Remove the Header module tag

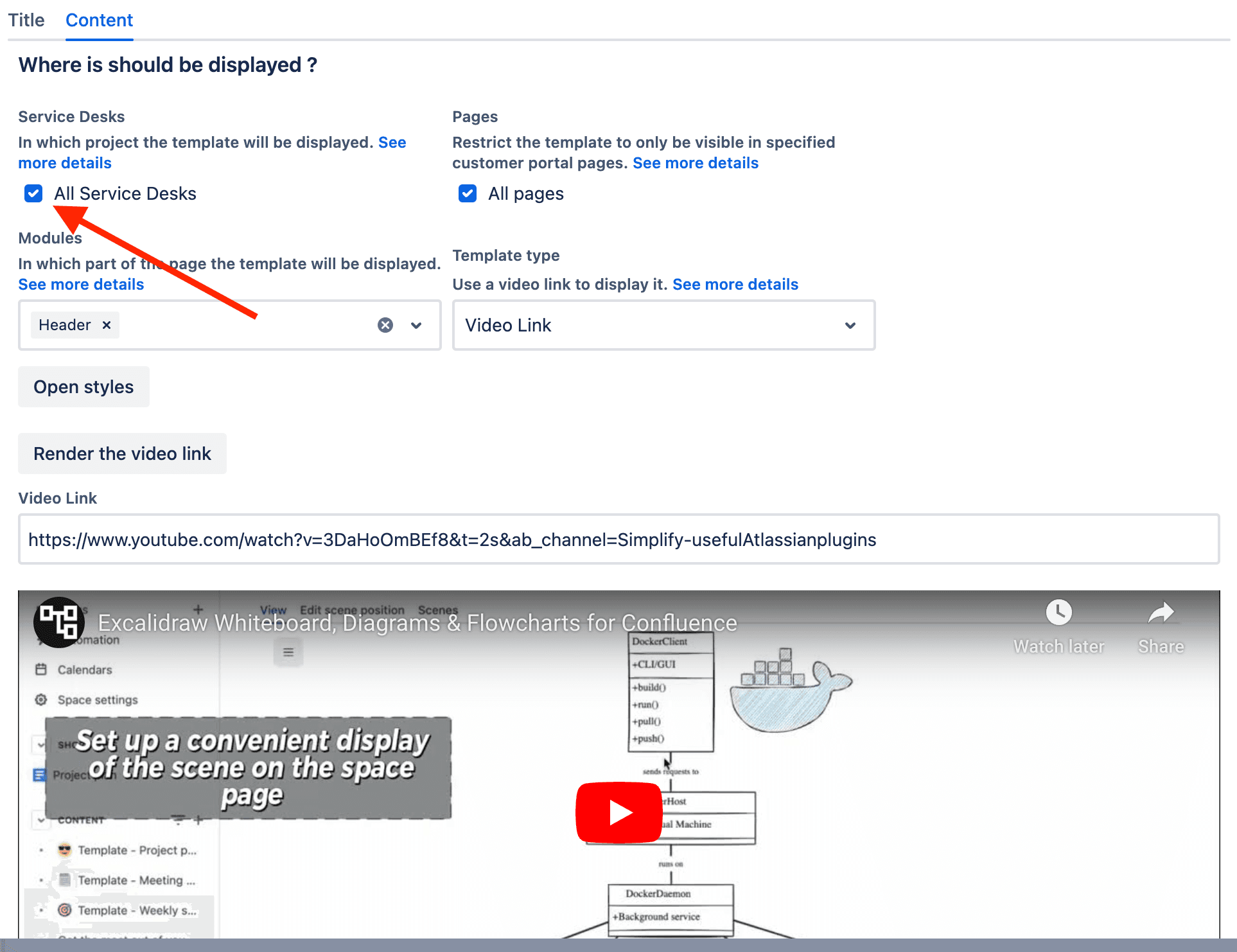tap(107, 325)
